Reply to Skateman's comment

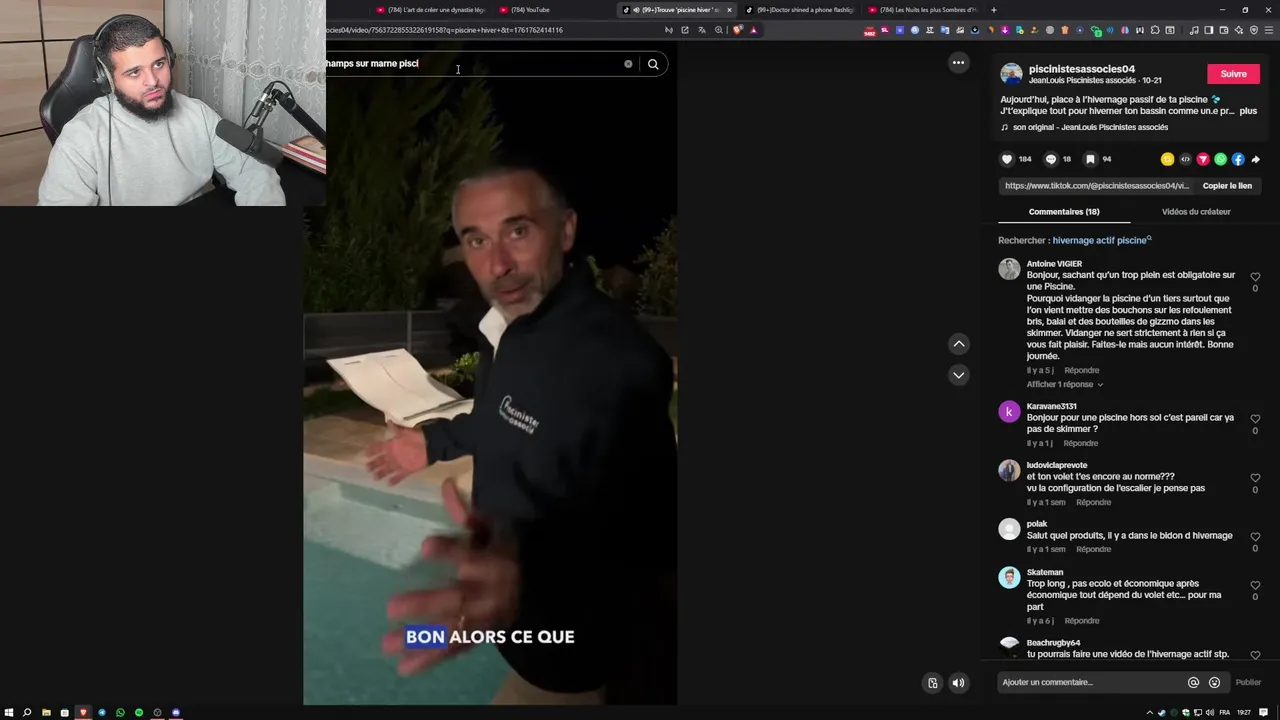click(x=1082, y=621)
